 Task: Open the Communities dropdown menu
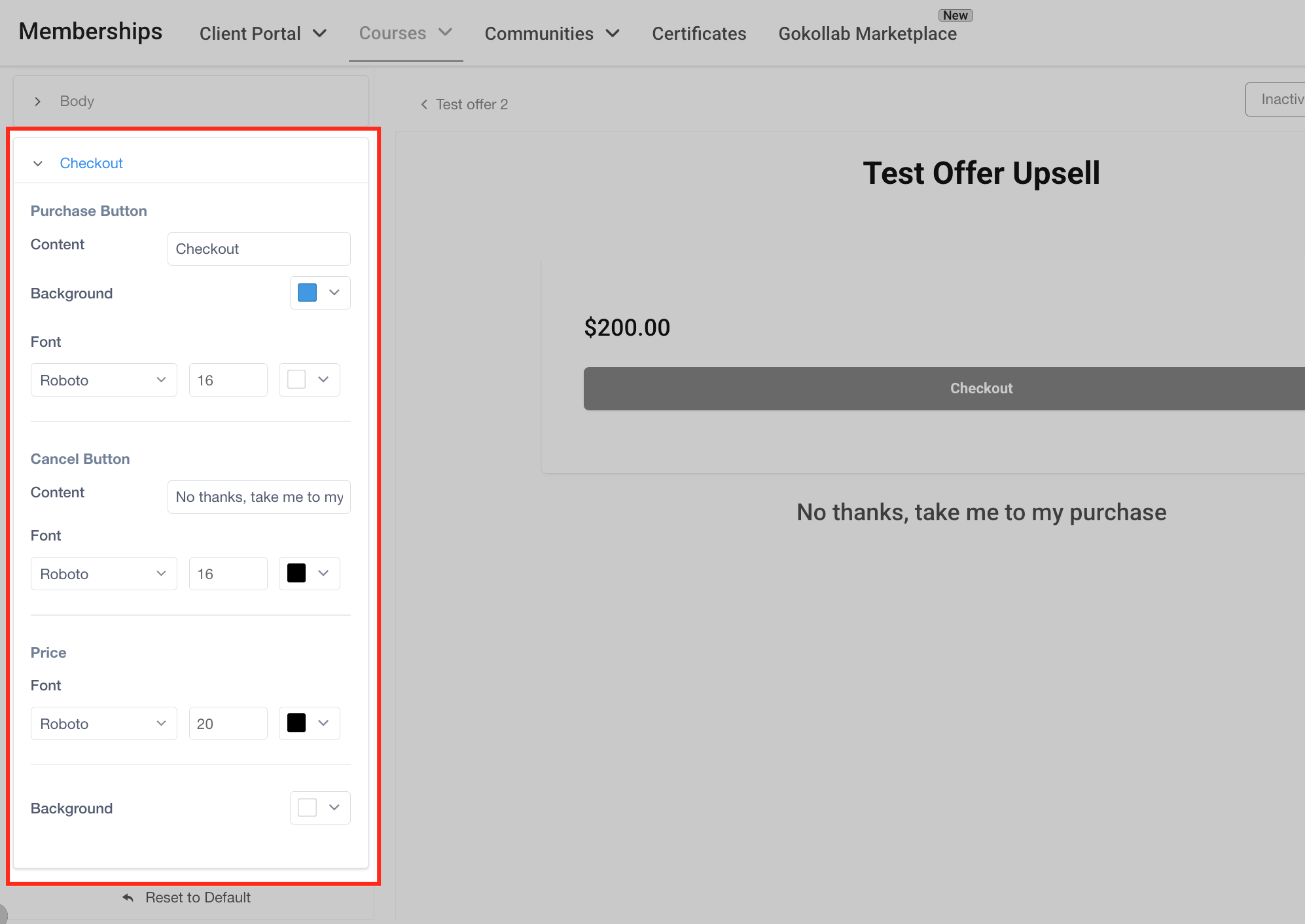click(552, 33)
